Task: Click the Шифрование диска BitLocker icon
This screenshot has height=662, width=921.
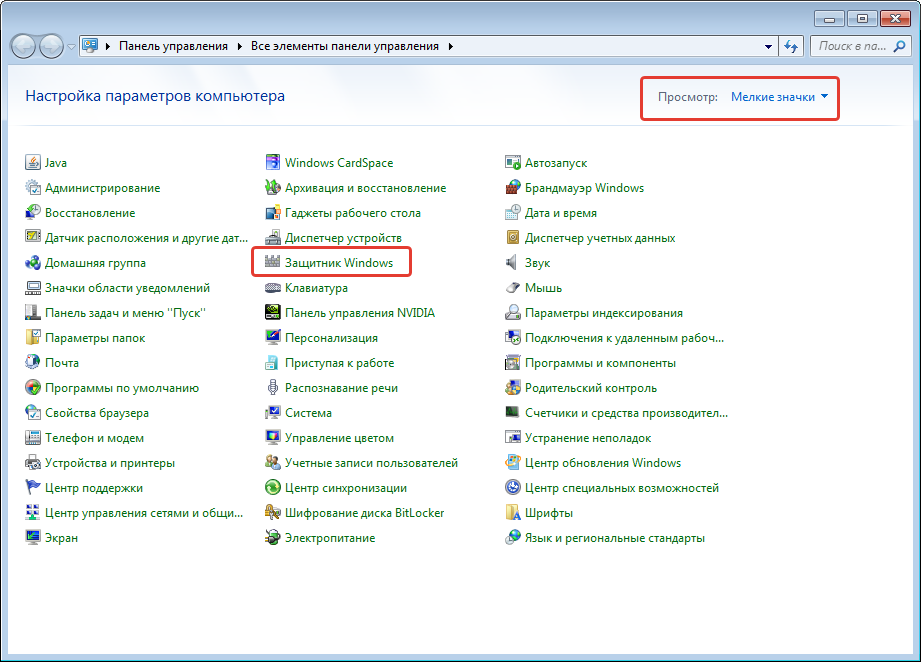Action: [x=273, y=513]
